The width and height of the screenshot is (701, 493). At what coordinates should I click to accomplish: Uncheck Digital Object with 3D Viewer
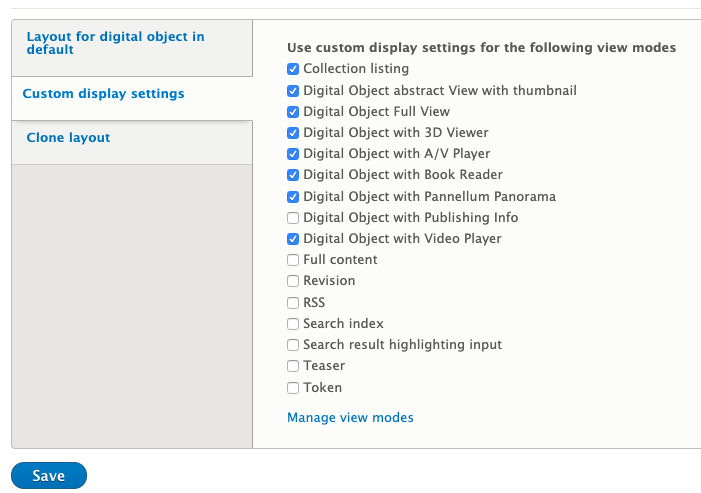[293, 133]
